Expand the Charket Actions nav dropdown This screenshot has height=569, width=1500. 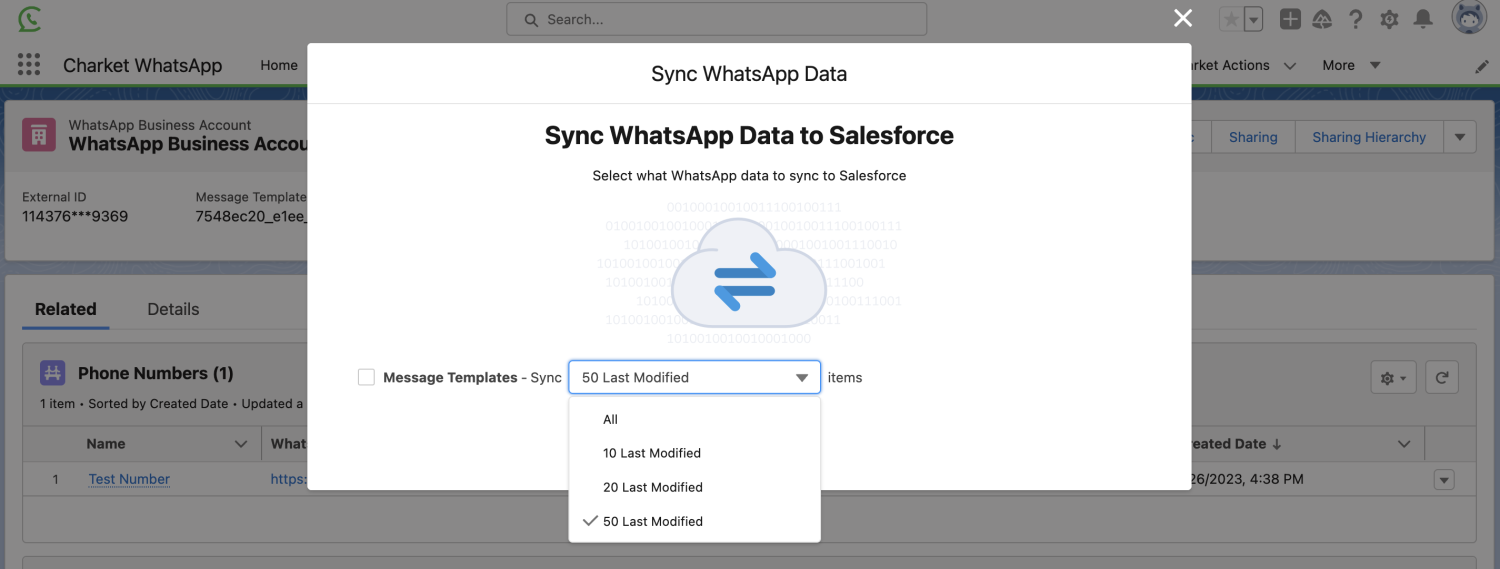coord(1290,65)
